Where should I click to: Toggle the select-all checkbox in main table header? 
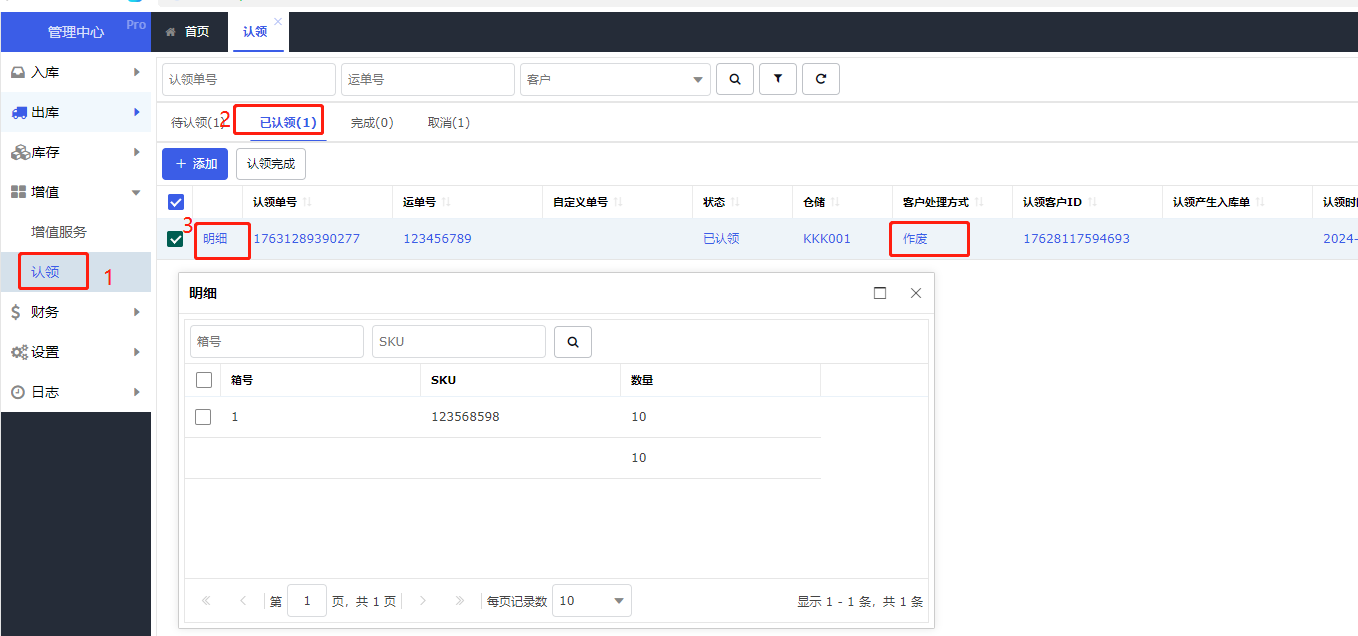point(175,202)
